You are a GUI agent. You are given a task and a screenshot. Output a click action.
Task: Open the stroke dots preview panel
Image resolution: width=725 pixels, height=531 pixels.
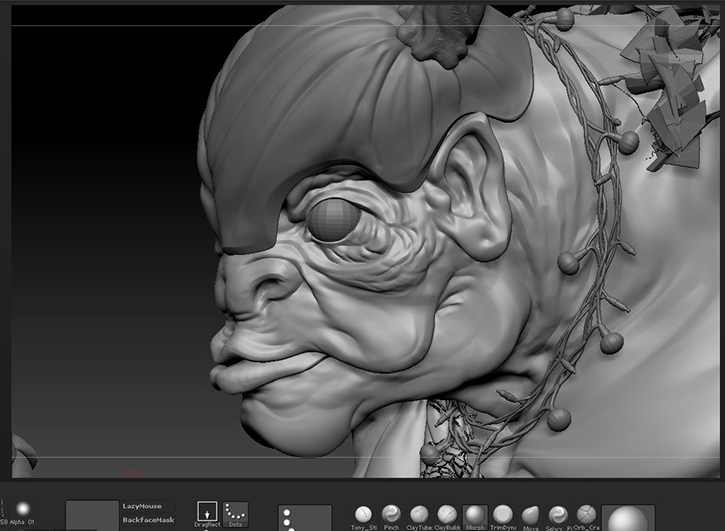[x=305, y=518]
